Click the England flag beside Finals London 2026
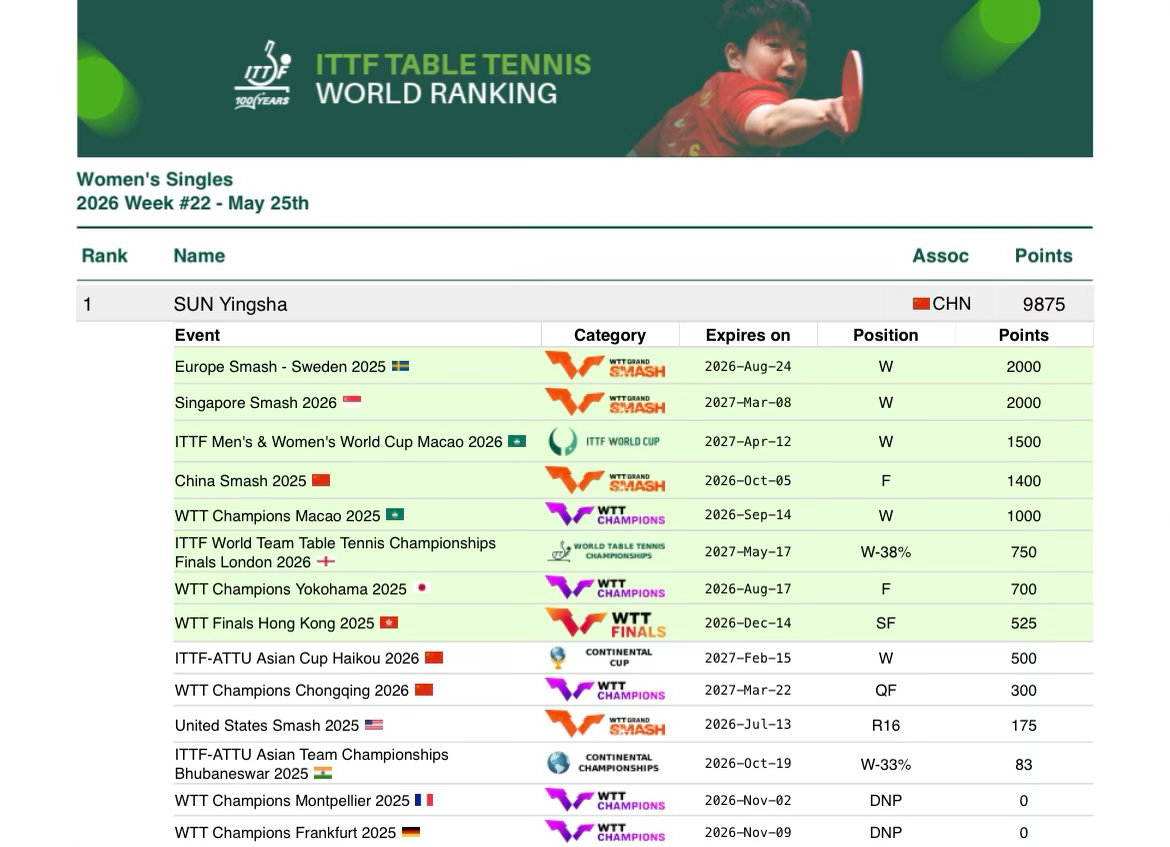 (326, 561)
